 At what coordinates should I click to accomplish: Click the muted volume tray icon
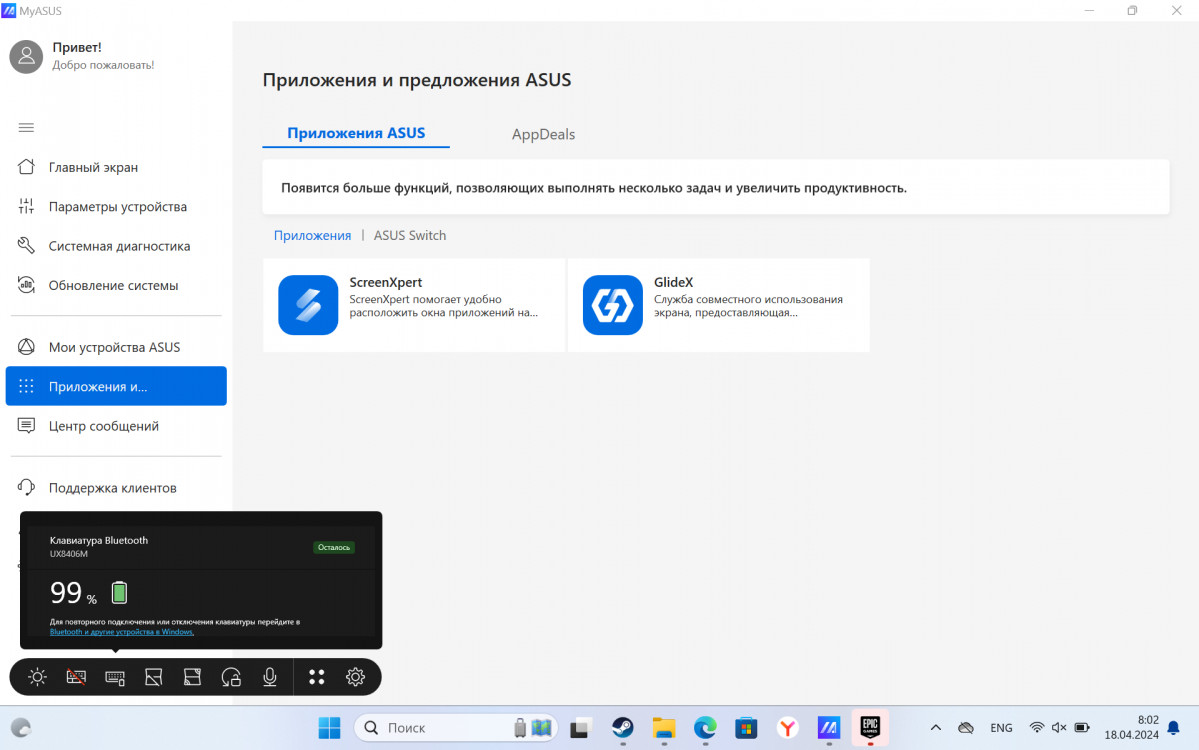click(1059, 728)
